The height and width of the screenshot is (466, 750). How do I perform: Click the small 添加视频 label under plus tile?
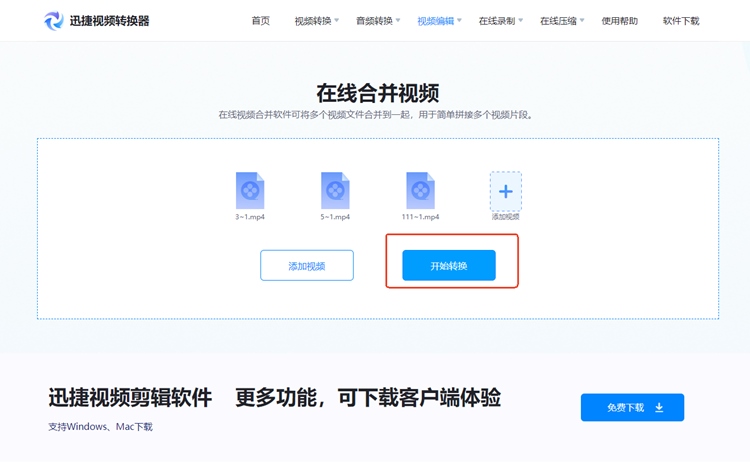tap(506, 217)
